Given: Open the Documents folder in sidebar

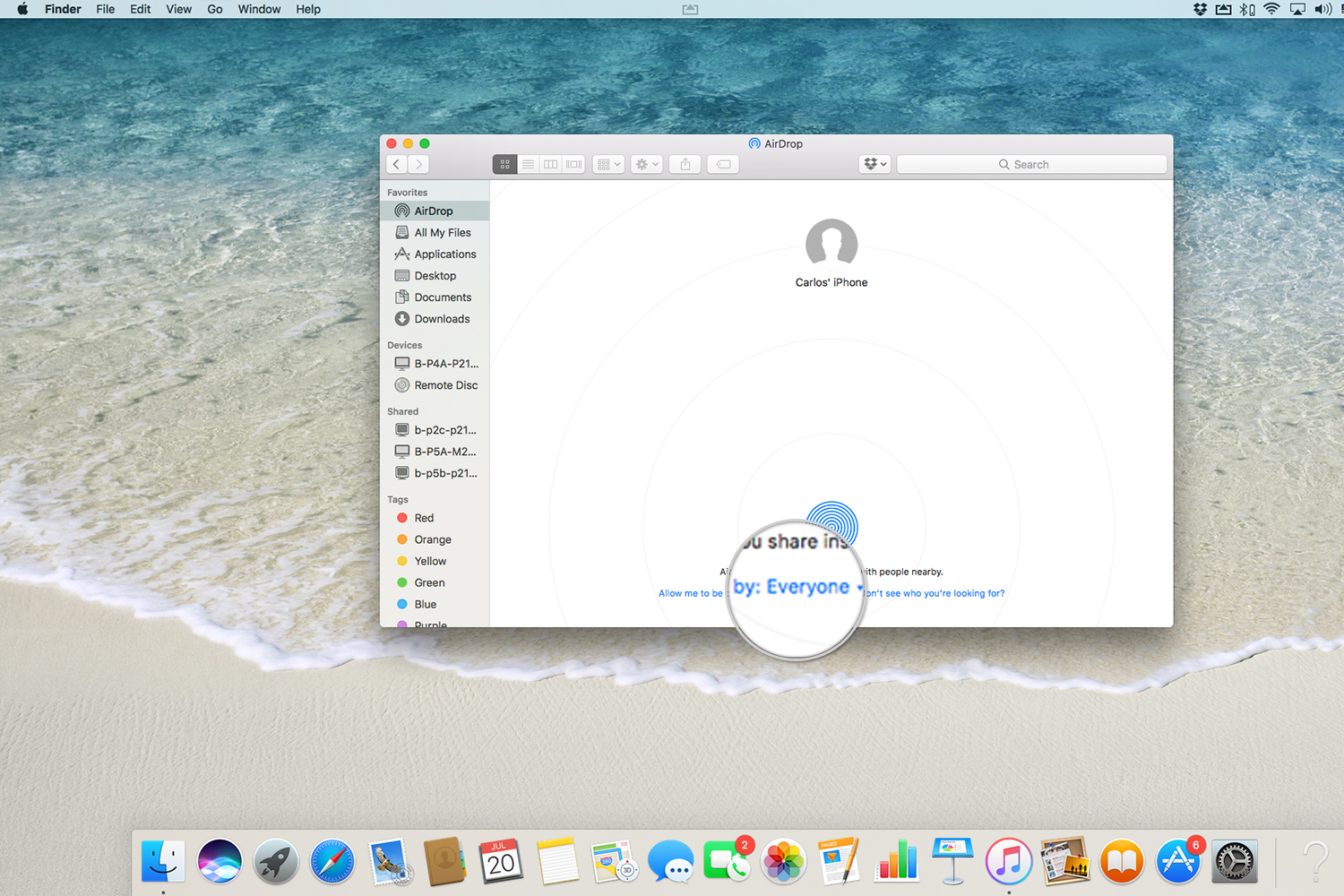Looking at the screenshot, I should pos(435,297).
